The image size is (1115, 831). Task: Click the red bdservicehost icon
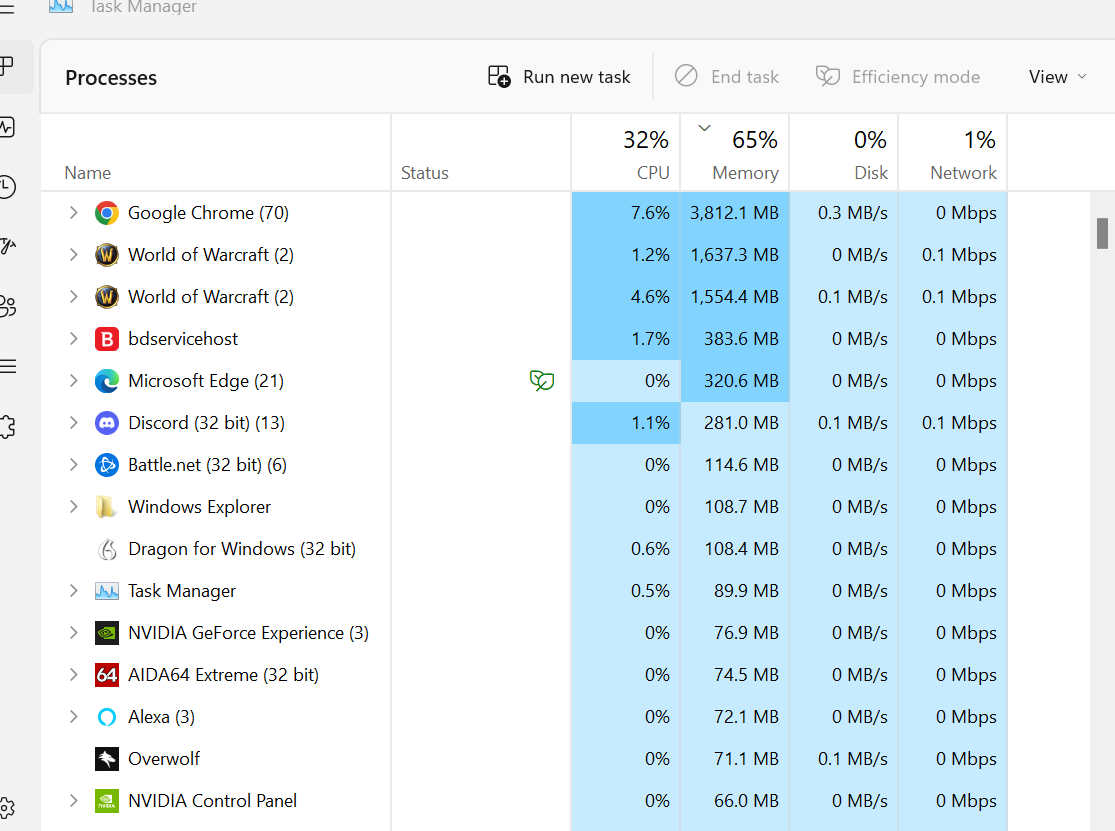[x=107, y=339]
